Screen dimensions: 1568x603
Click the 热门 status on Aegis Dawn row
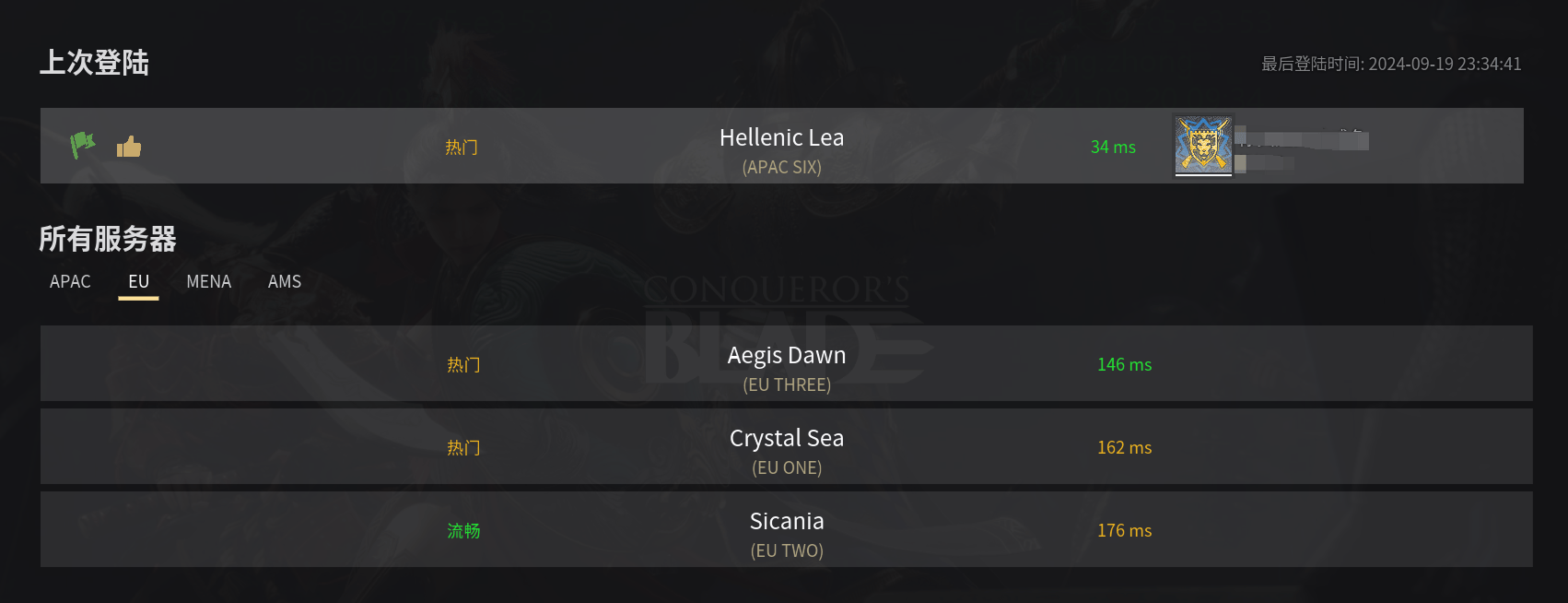point(463,364)
